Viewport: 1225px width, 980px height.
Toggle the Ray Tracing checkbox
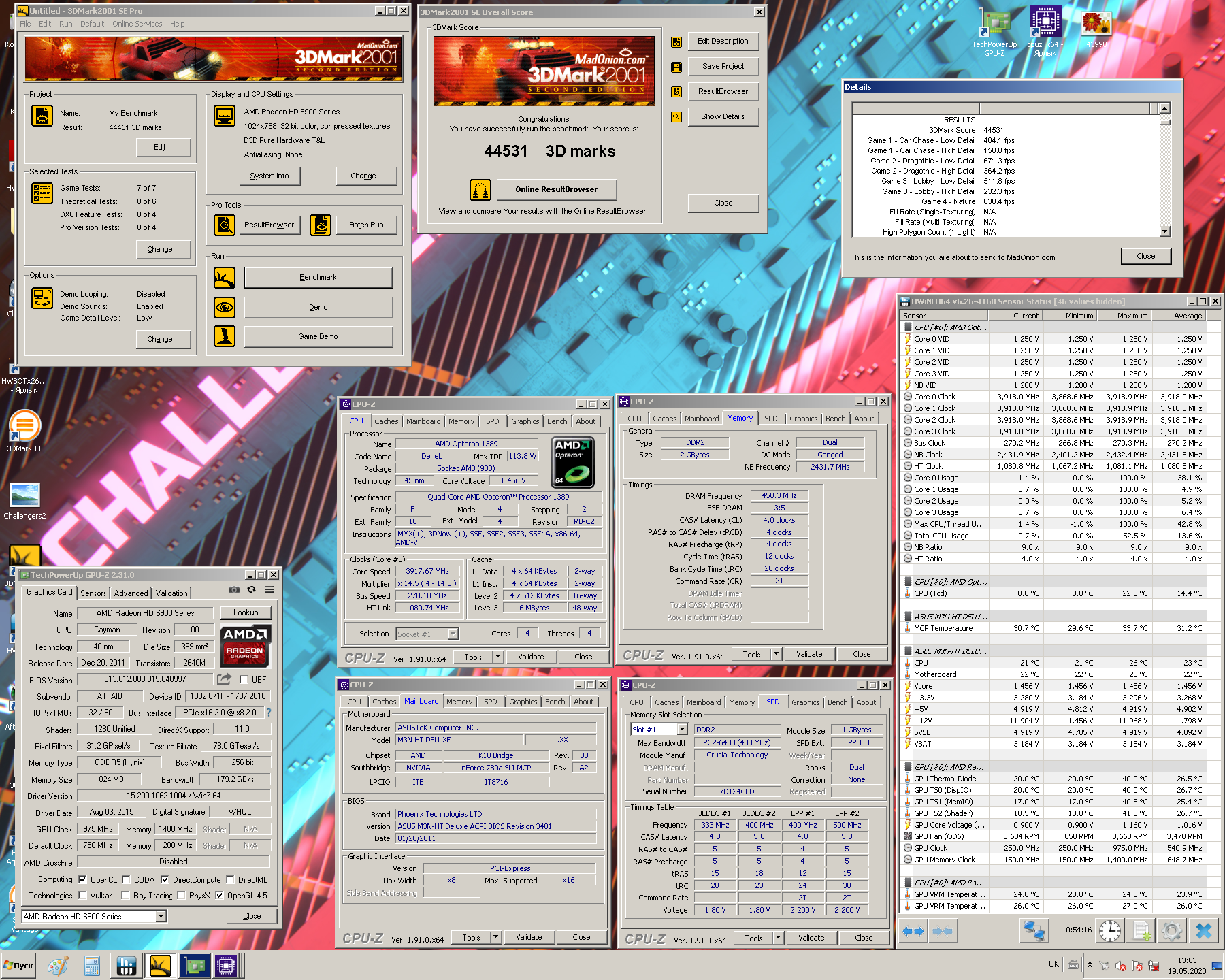pos(125,896)
